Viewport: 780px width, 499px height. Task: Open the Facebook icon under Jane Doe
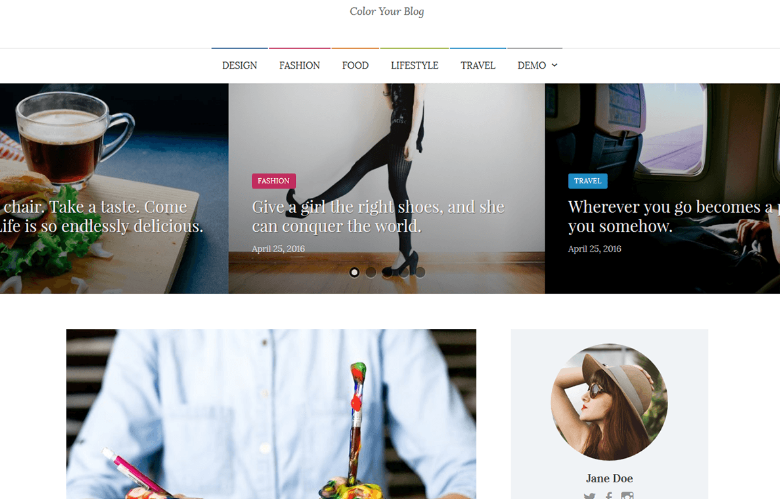[x=609, y=496]
